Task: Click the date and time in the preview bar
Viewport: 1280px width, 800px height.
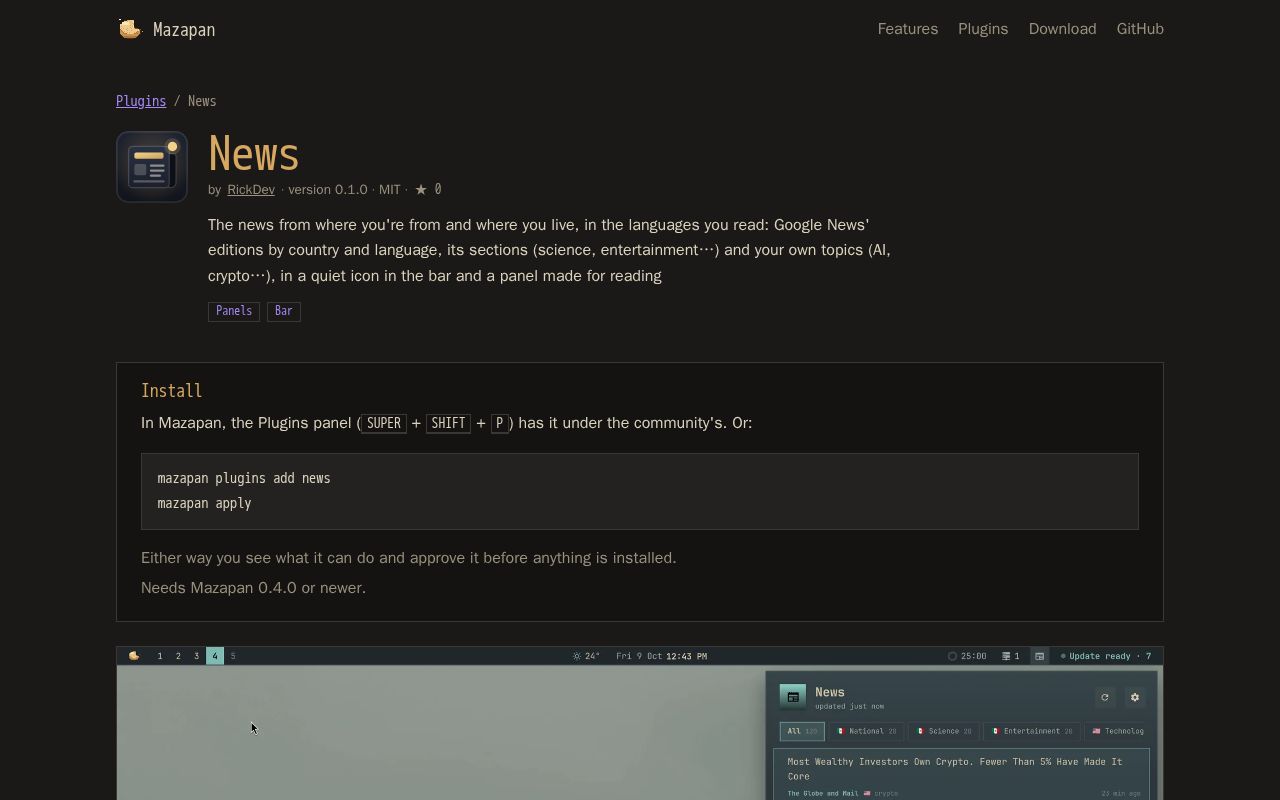Action: click(662, 656)
